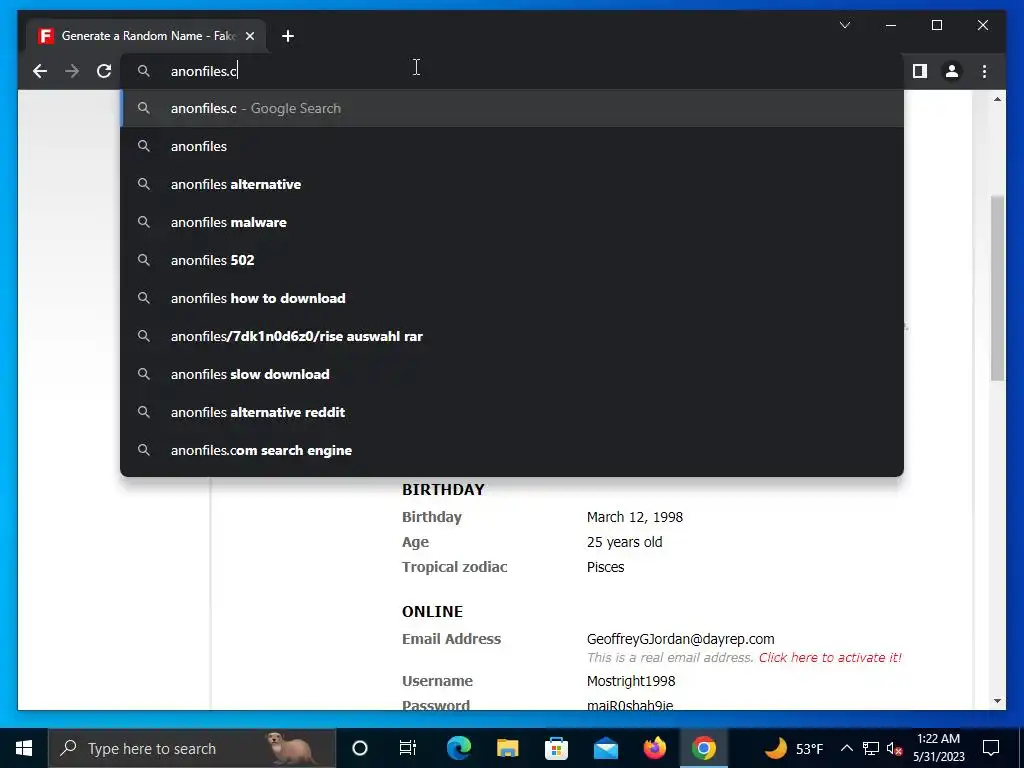Open the Mail app from the taskbar
Viewport: 1024px width, 768px height.
[x=605, y=748]
